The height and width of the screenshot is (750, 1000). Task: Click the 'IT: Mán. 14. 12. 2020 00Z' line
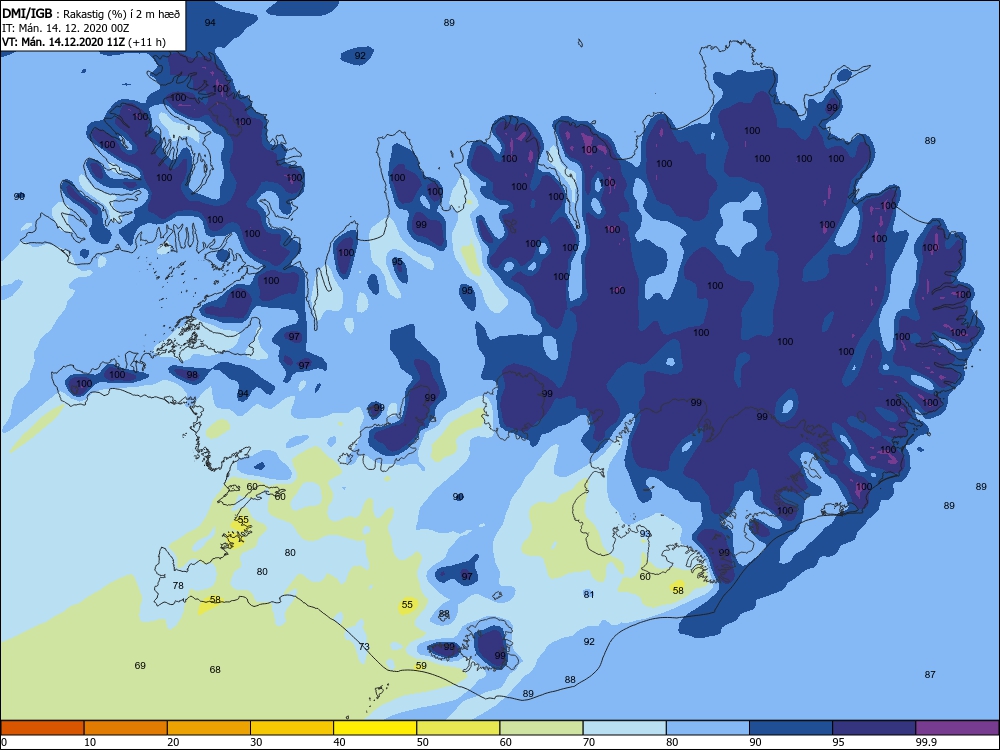pos(66,28)
